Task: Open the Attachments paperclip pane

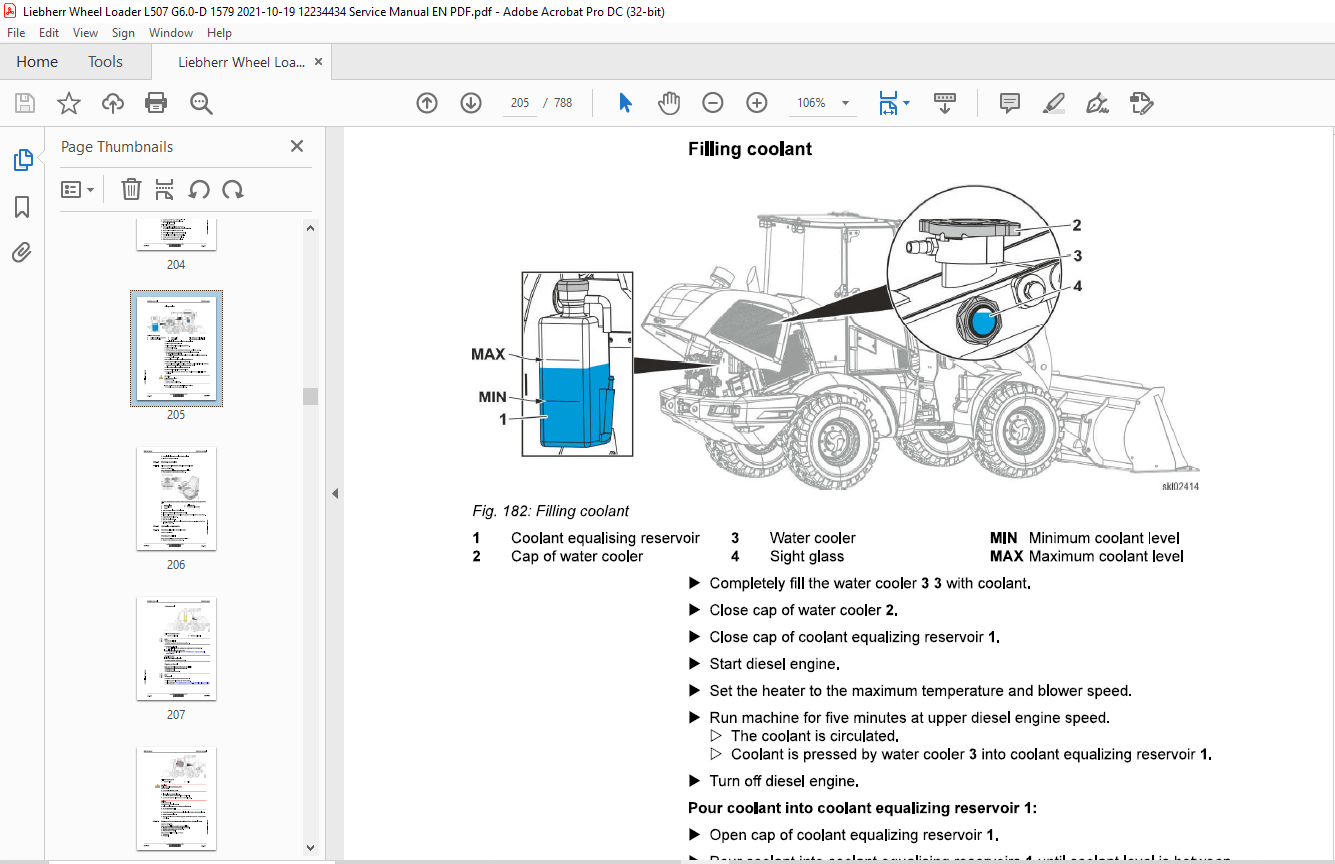Action: pos(22,253)
